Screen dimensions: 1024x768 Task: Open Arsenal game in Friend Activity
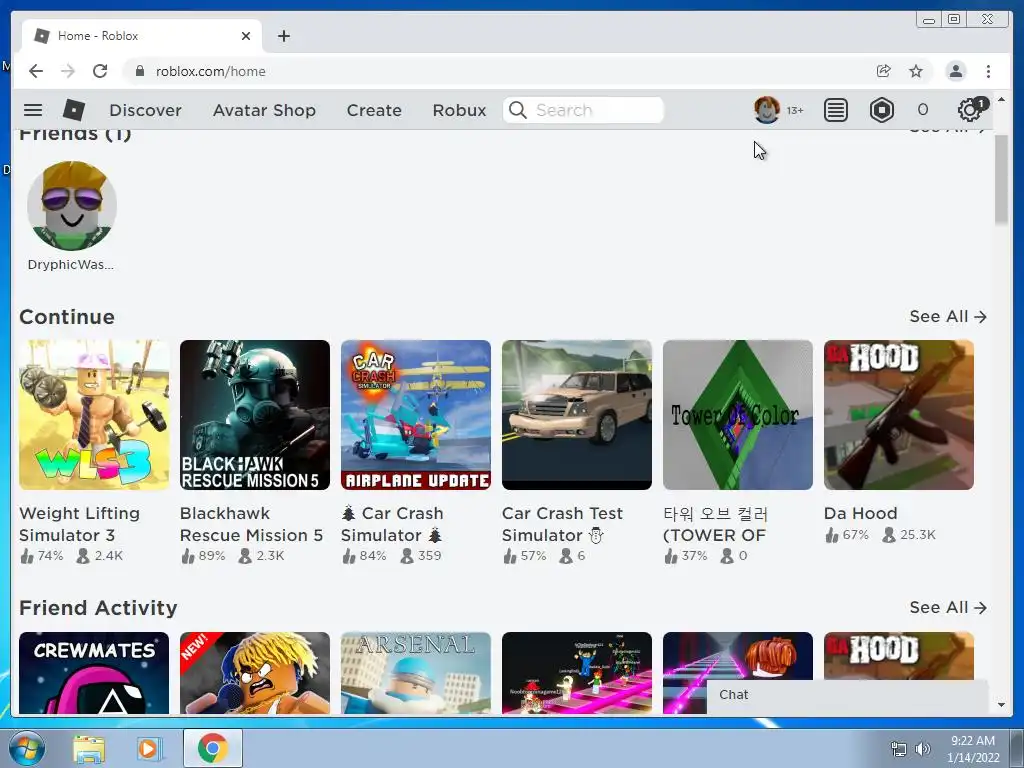pyautogui.click(x=416, y=673)
